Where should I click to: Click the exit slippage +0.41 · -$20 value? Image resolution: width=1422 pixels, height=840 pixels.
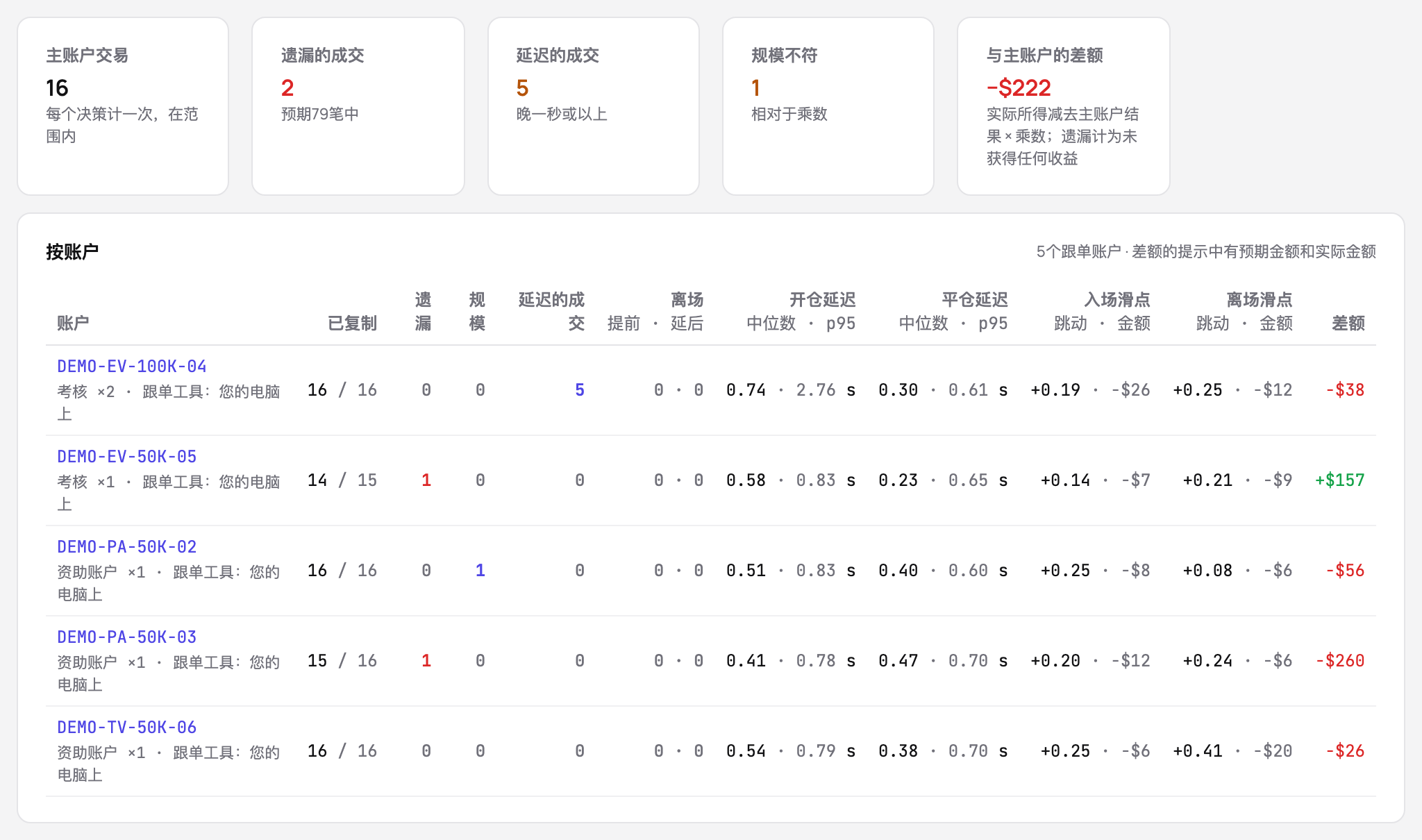click(1232, 751)
